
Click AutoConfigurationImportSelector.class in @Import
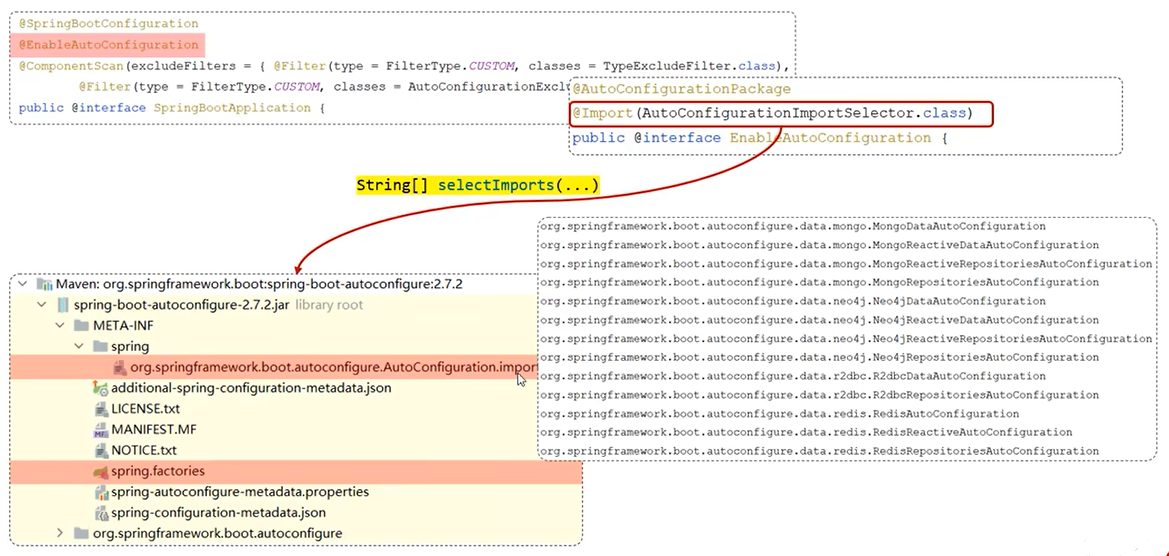[804, 114]
